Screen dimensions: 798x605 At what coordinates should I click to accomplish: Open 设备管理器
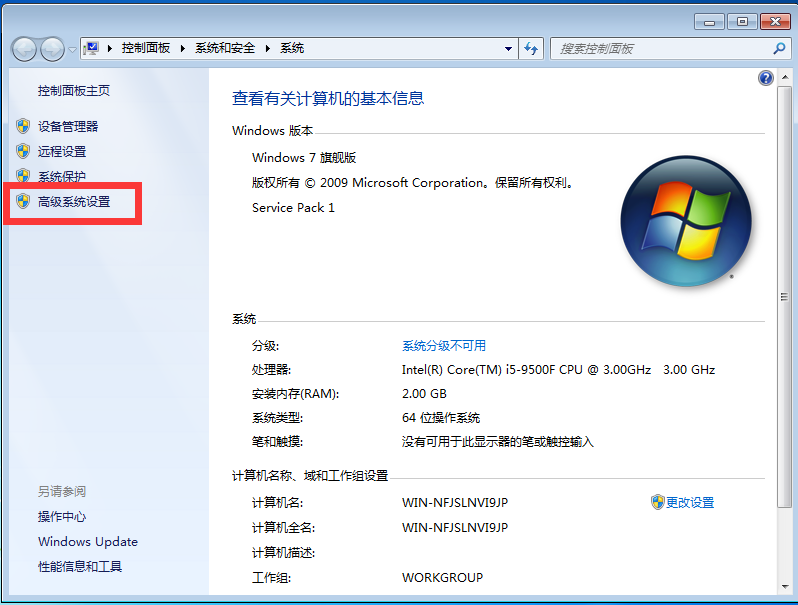coord(68,126)
